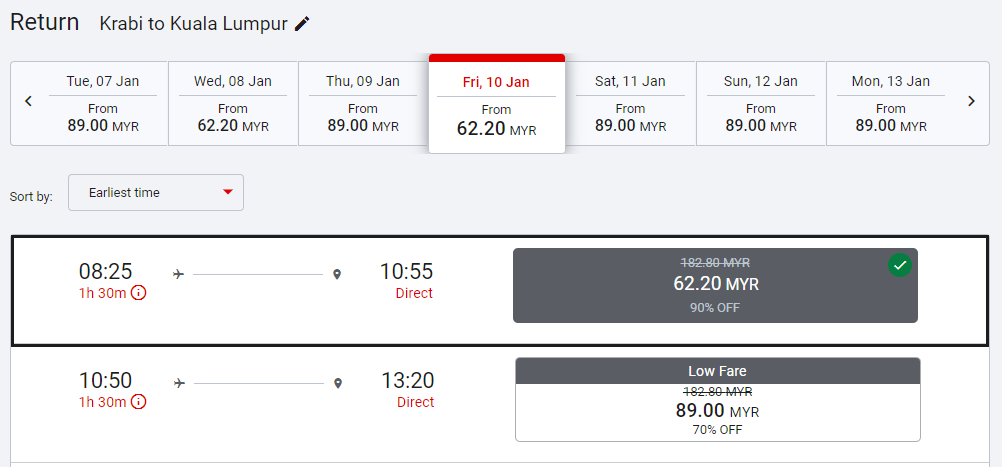Click the pencil edit icon beside route
The width and height of the screenshot is (1002, 467).
302,24
